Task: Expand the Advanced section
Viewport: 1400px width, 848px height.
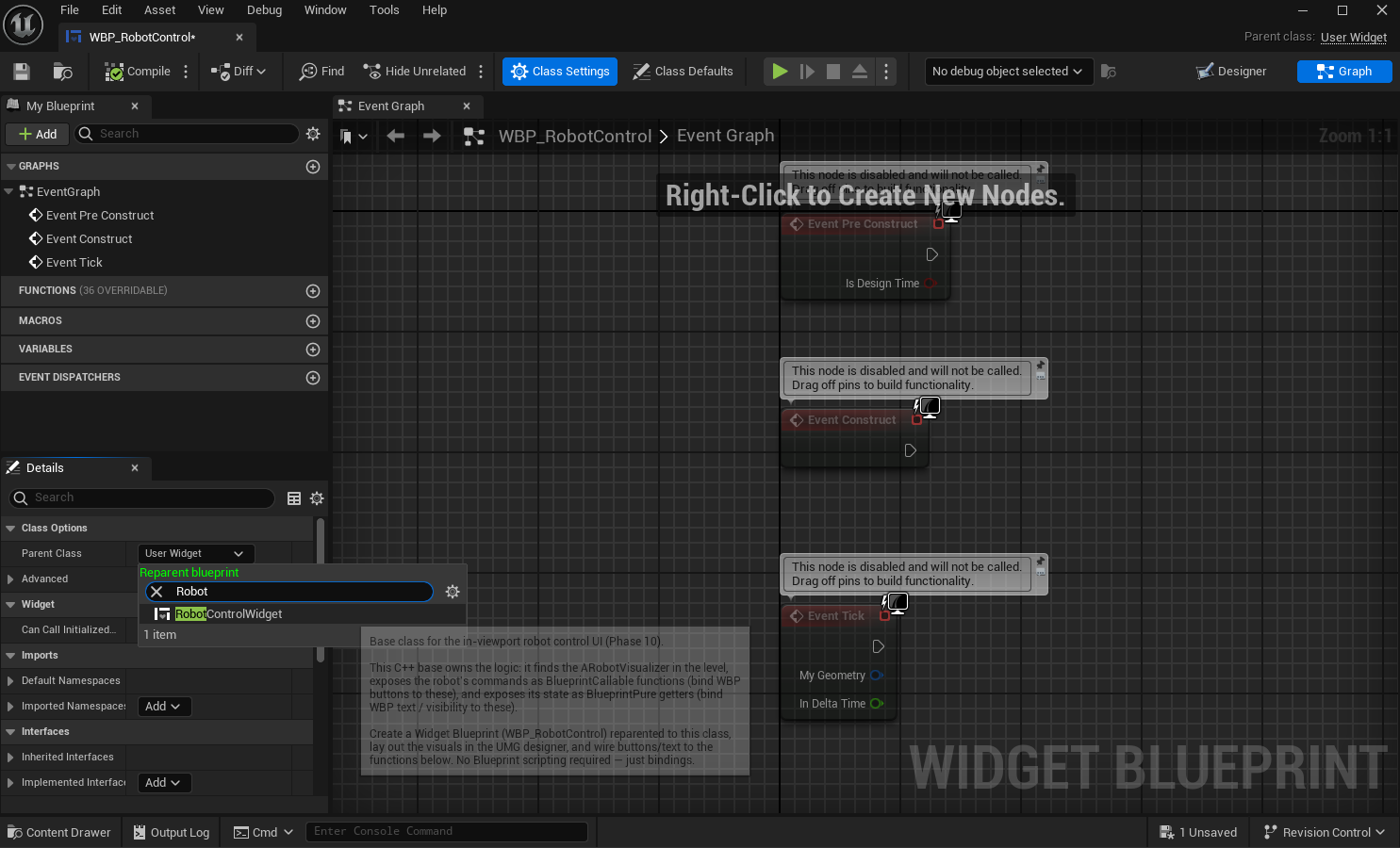Action: [x=10, y=579]
